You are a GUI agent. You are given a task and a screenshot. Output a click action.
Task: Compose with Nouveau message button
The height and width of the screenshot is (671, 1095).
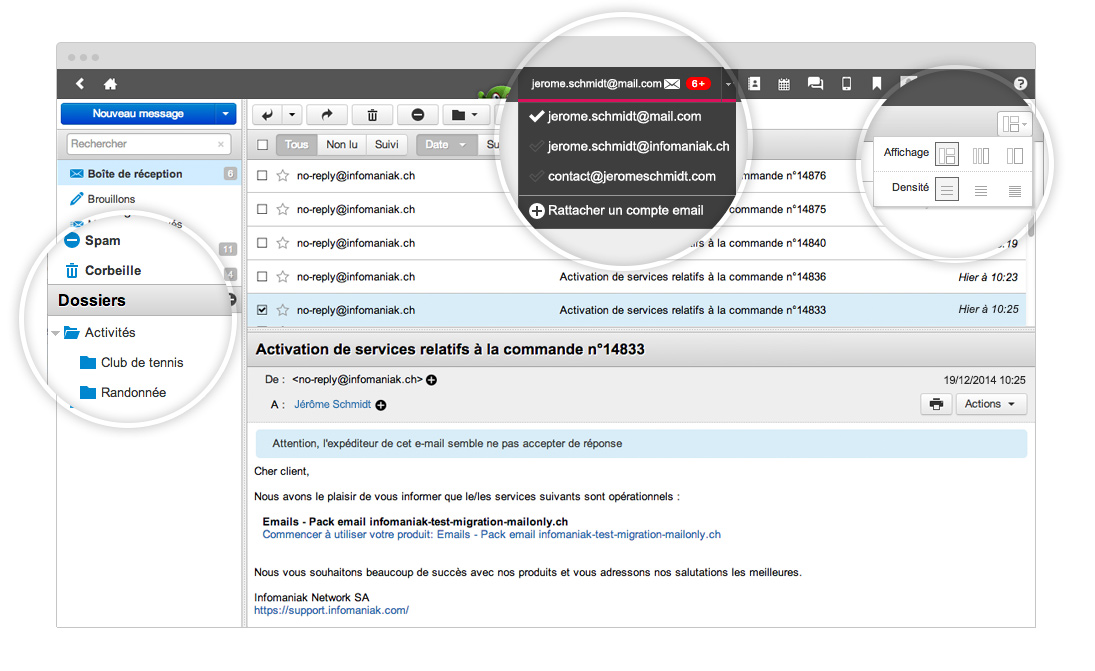[138, 114]
